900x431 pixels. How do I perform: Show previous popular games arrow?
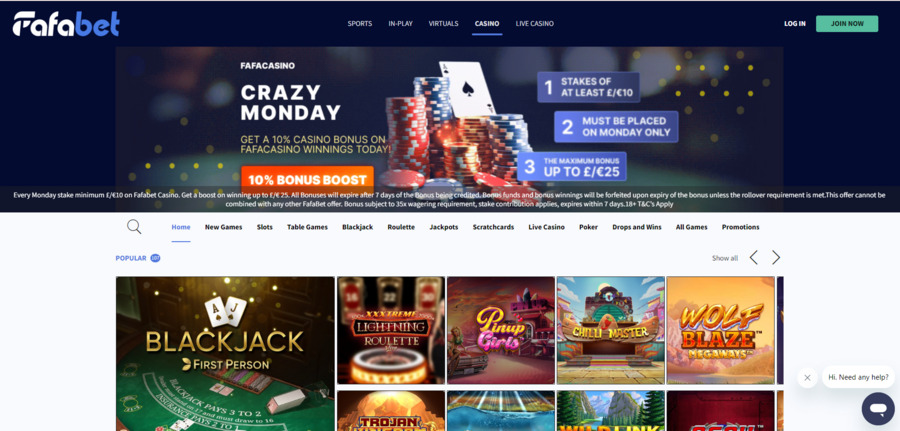point(754,258)
